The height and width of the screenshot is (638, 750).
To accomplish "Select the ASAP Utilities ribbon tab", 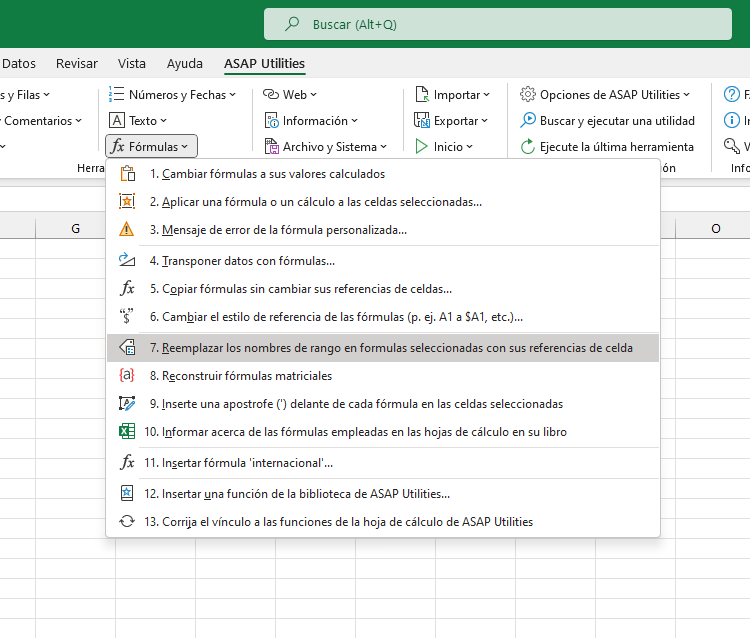I will point(265,63).
